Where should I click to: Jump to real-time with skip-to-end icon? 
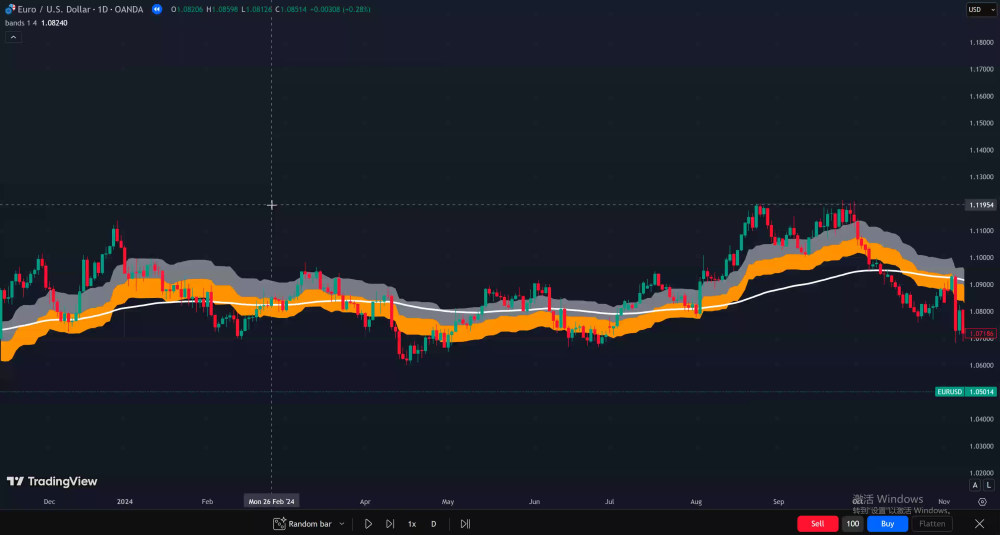pyautogui.click(x=466, y=524)
